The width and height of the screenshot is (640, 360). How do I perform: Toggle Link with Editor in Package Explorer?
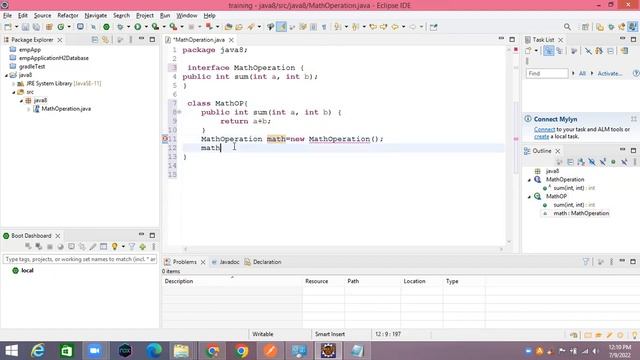(105, 40)
